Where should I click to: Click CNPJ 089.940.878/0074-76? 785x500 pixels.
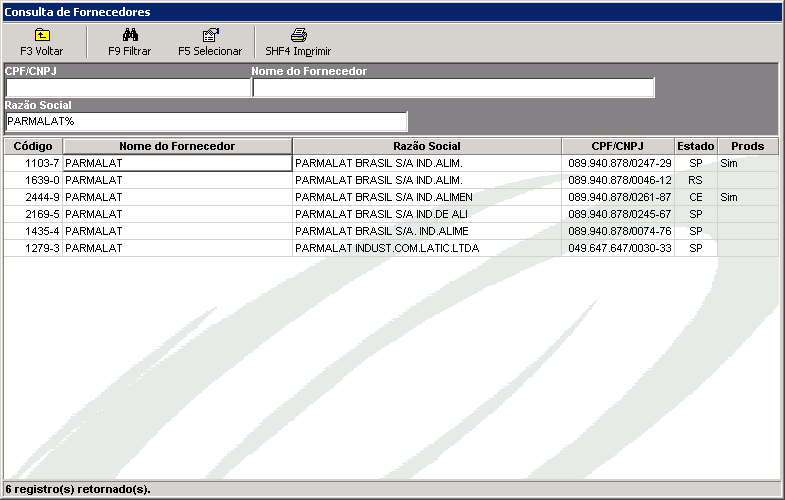[x=620, y=231]
